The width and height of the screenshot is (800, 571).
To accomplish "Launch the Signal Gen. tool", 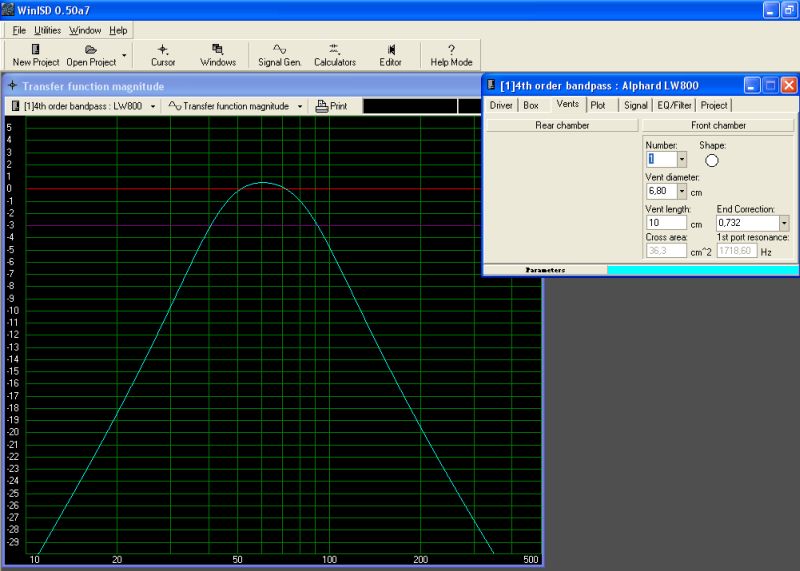I will coord(279,55).
